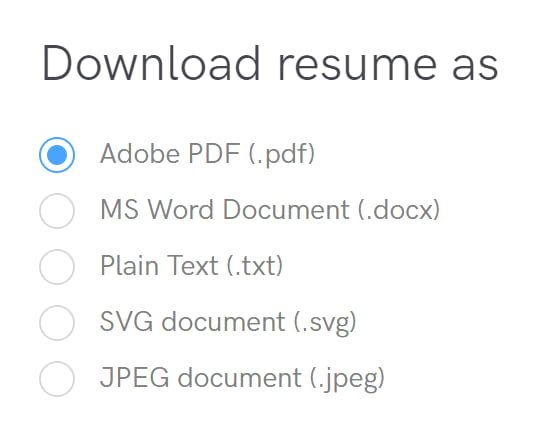Screen dimensions: 544x444
Task: Click the (.svg) extension text
Action: click(325, 323)
